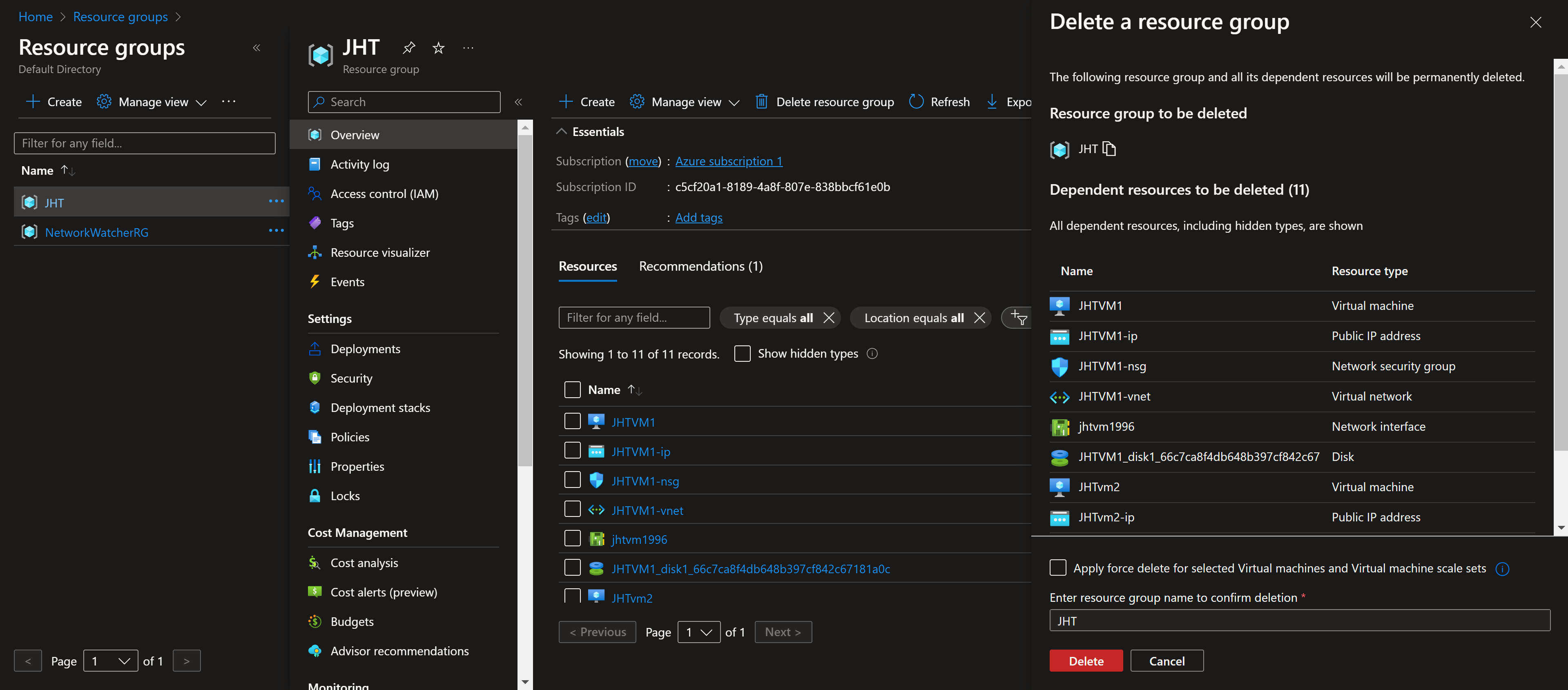Screen dimensions: 1568x690
Task: Open the NetworkWatcherRG resource group
Action: pos(97,232)
